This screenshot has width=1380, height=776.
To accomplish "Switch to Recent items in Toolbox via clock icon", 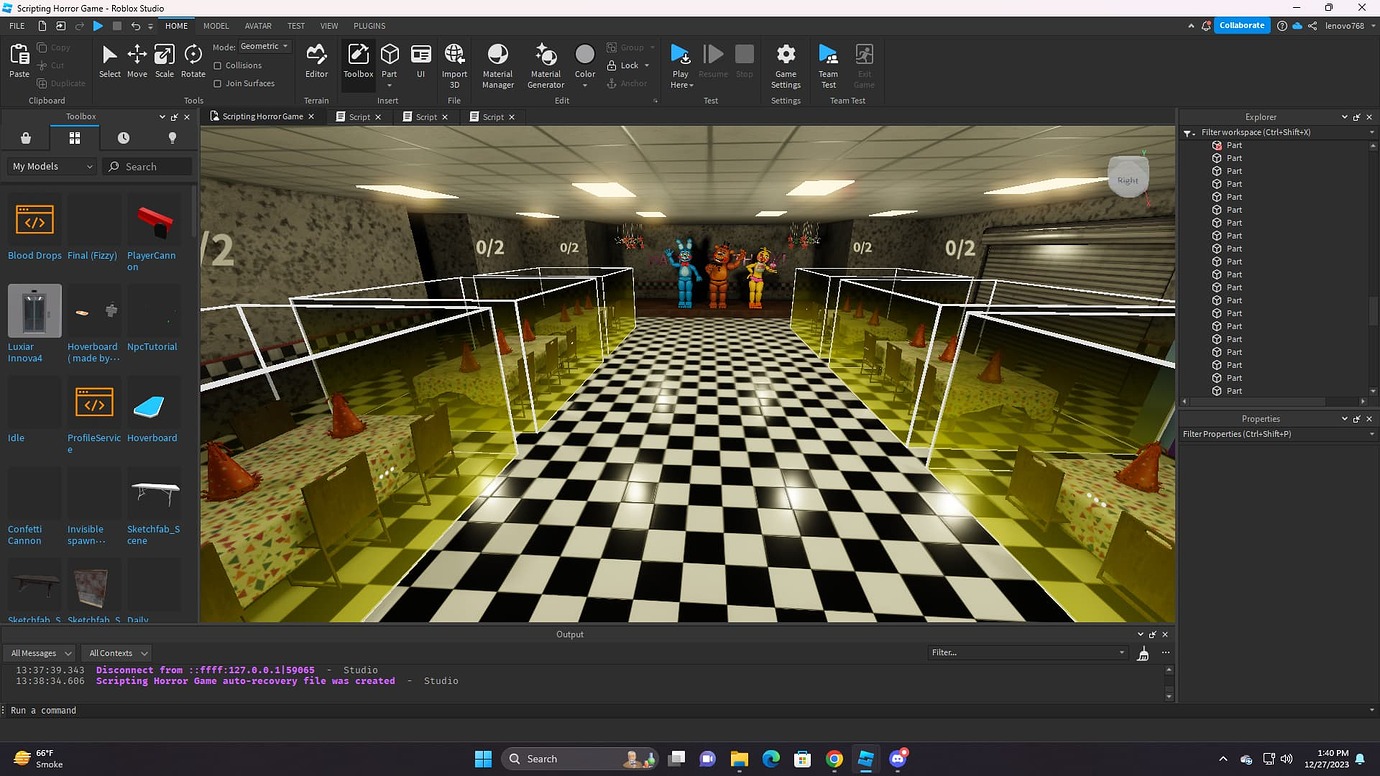I will (x=123, y=137).
